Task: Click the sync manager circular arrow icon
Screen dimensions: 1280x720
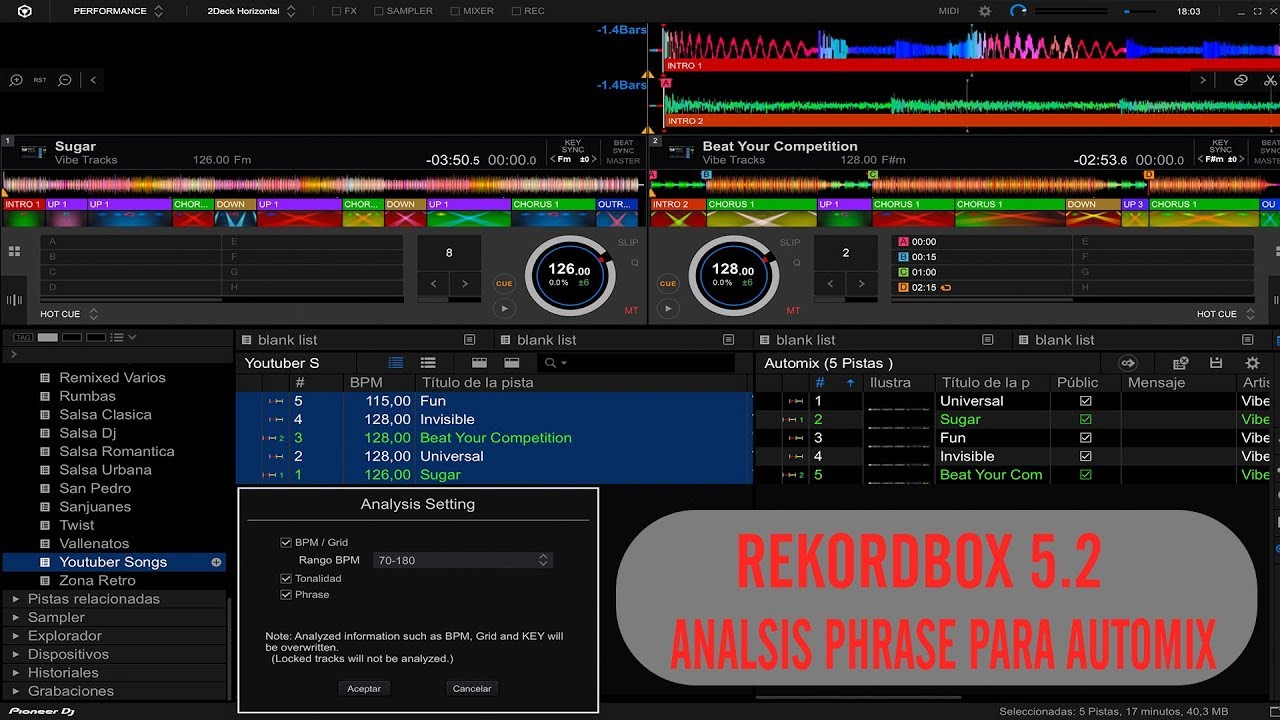Action: (1018, 11)
